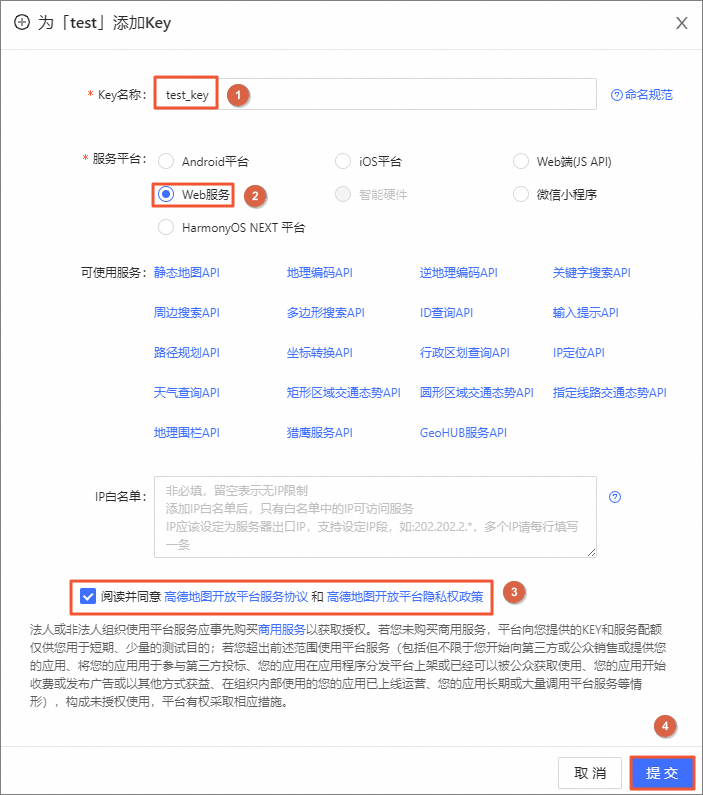The image size is (703, 795).
Task: Open the 天气查询API link
Action: pyautogui.click(x=187, y=393)
